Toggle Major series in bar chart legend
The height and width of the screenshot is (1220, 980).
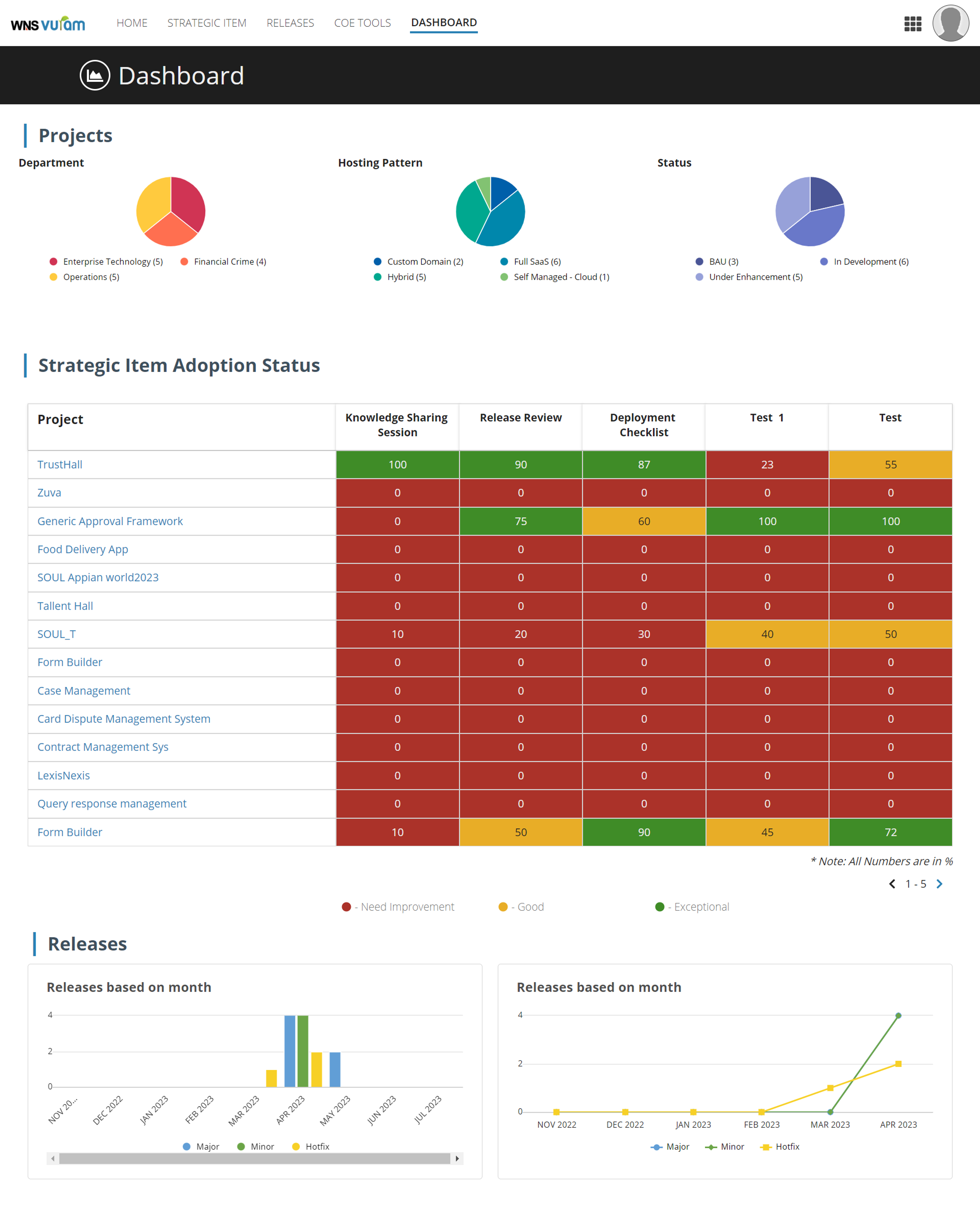pyautogui.click(x=201, y=1146)
